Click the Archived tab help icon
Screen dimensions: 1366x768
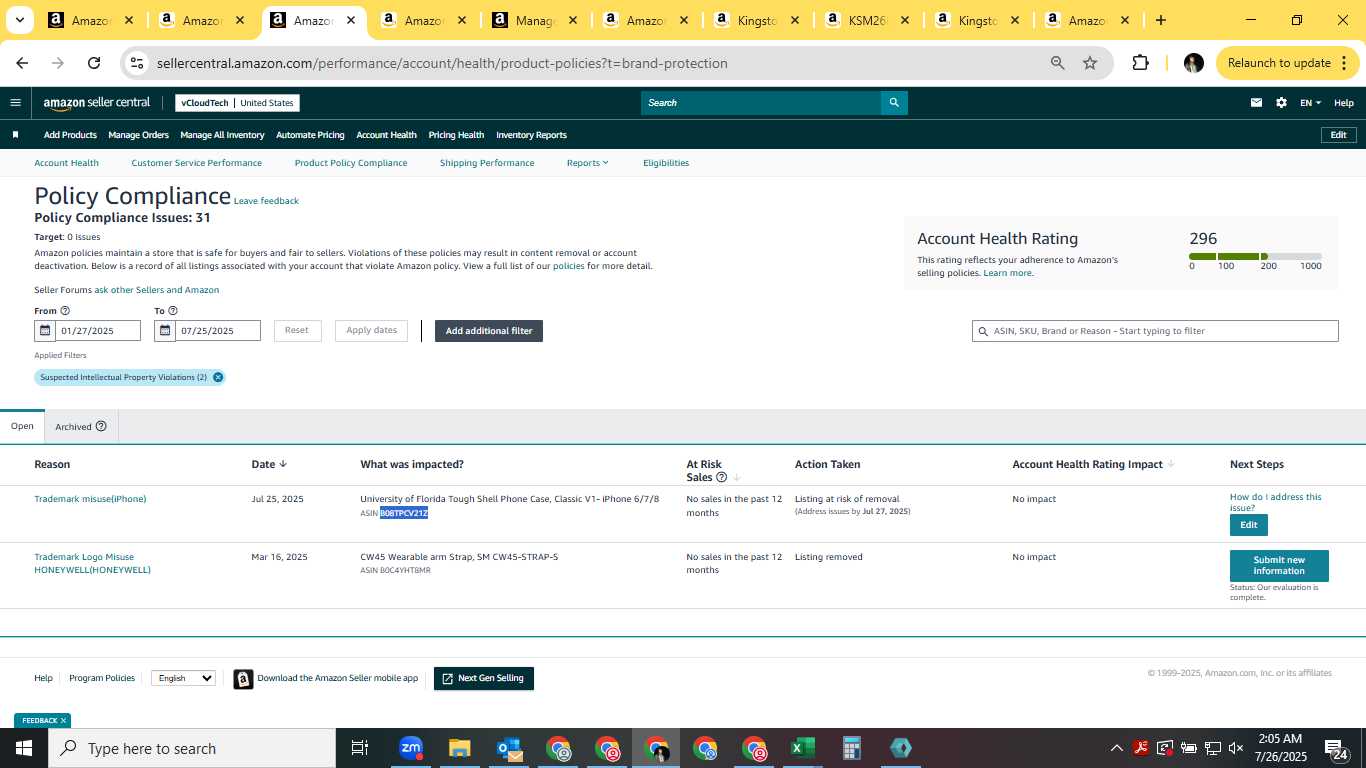click(x=101, y=426)
